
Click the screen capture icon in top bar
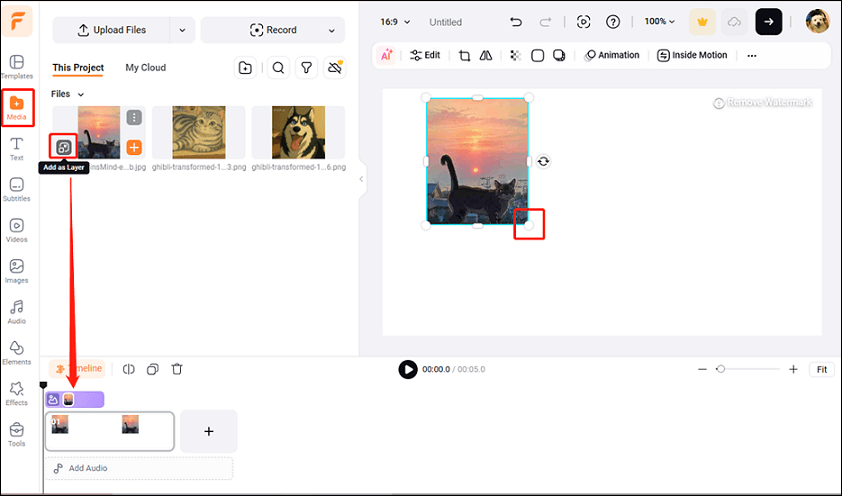click(583, 22)
